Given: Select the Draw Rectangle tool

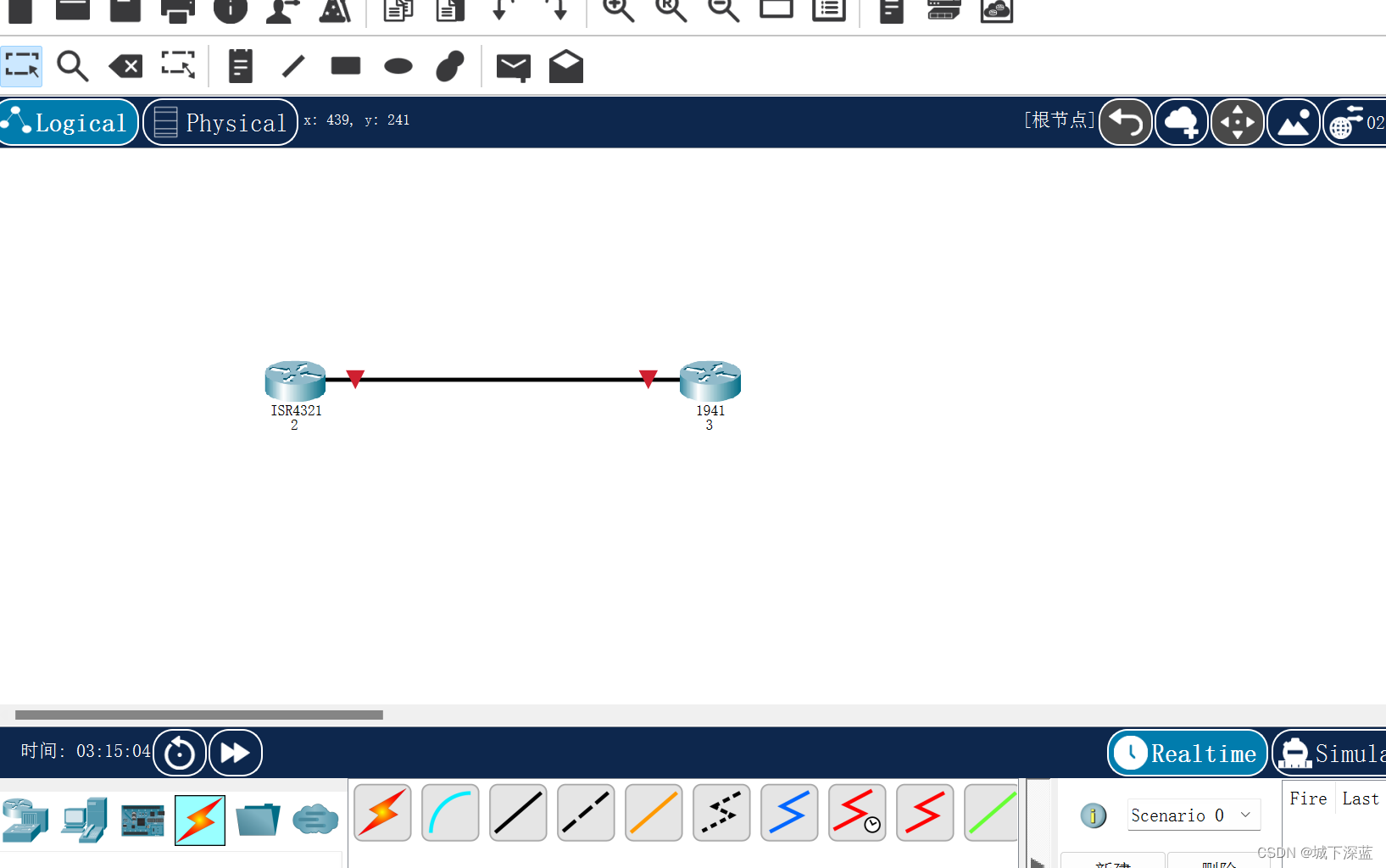Looking at the screenshot, I should tap(346, 66).
